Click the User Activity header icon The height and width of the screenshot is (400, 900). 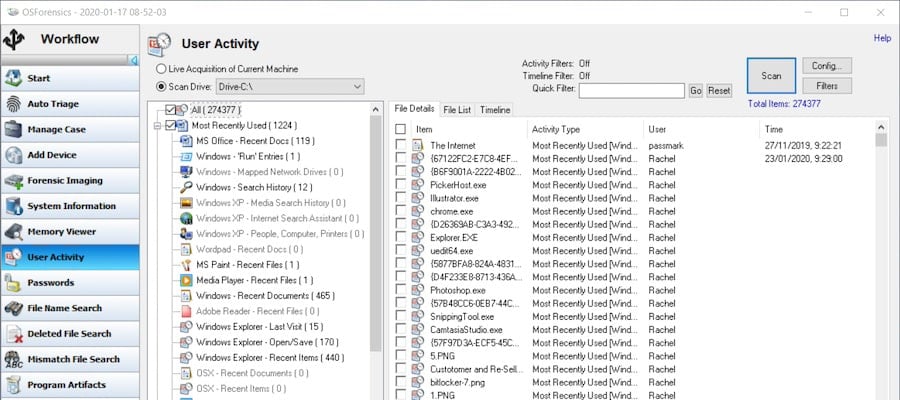(x=160, y=44)
